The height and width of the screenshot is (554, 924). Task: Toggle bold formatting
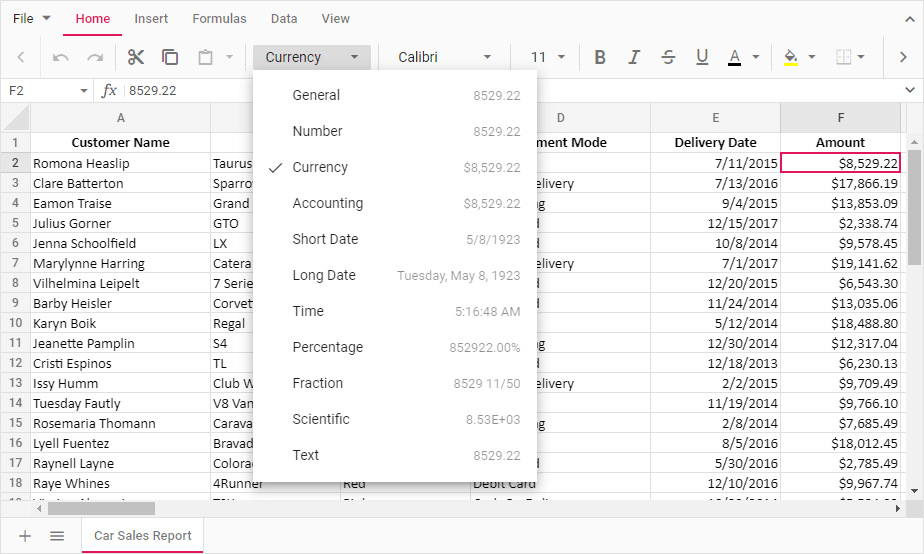pyautogui.click(x=600, y=57)
